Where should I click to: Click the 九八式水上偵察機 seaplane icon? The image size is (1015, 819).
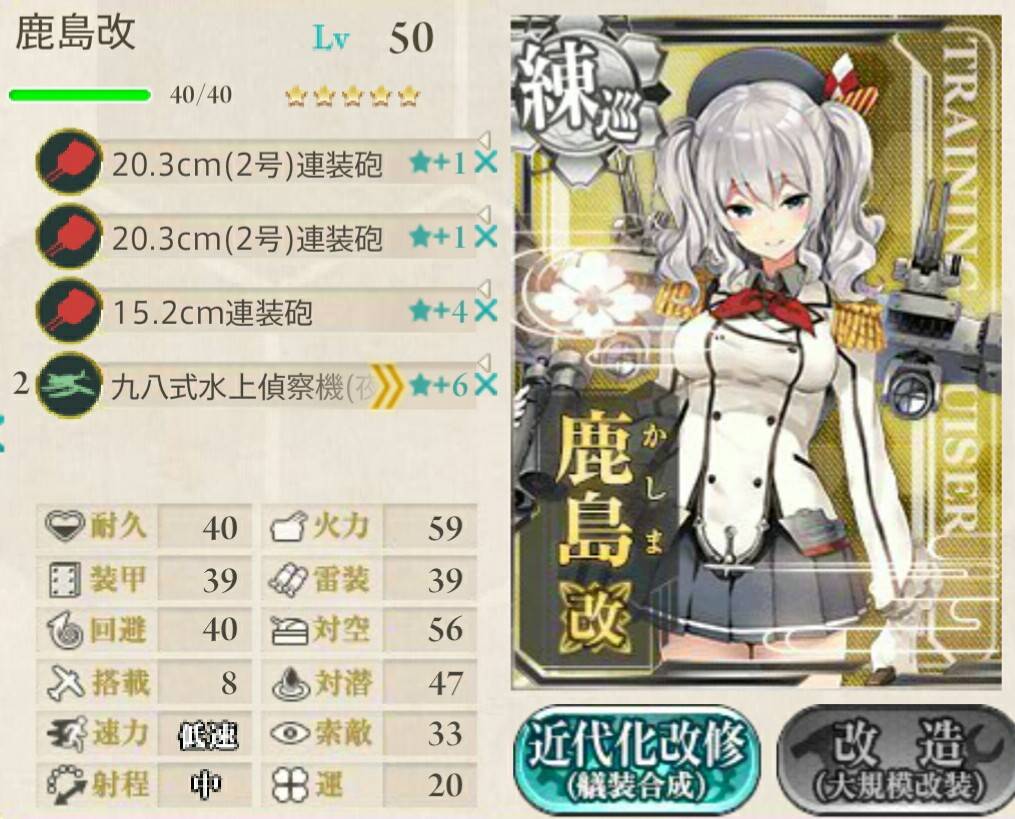pyautogui.click(x=69, y=385)
